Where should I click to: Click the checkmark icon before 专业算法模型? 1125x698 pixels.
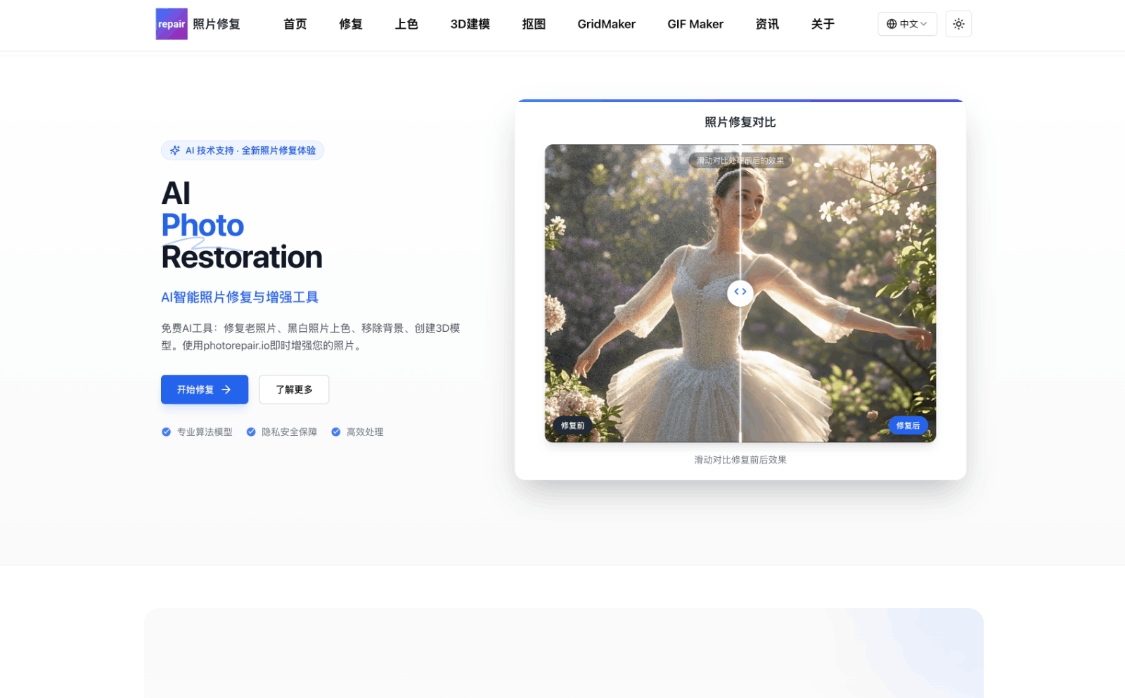coord(166,432)
